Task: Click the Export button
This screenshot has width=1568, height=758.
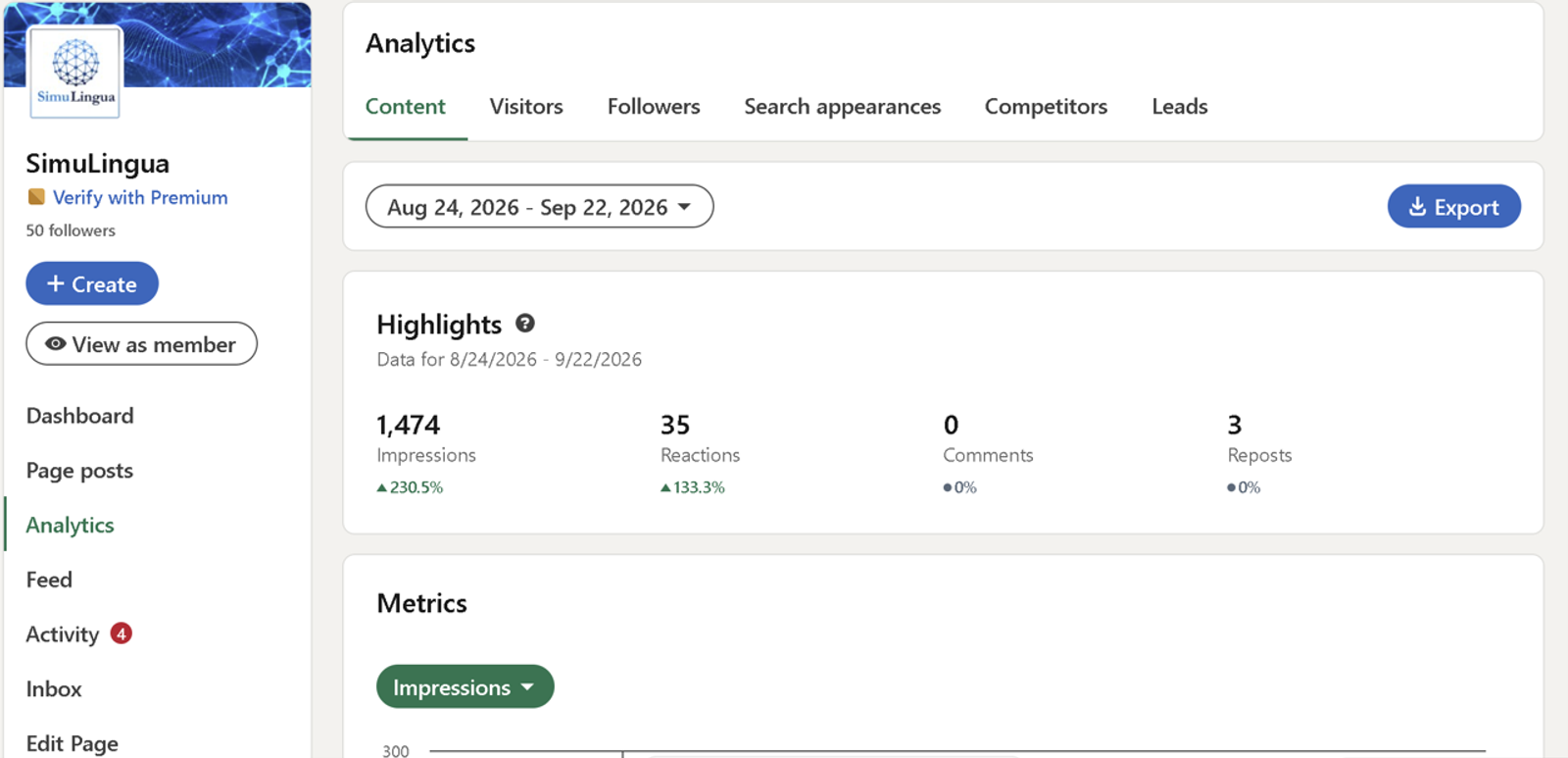Action: [1454, 207]
